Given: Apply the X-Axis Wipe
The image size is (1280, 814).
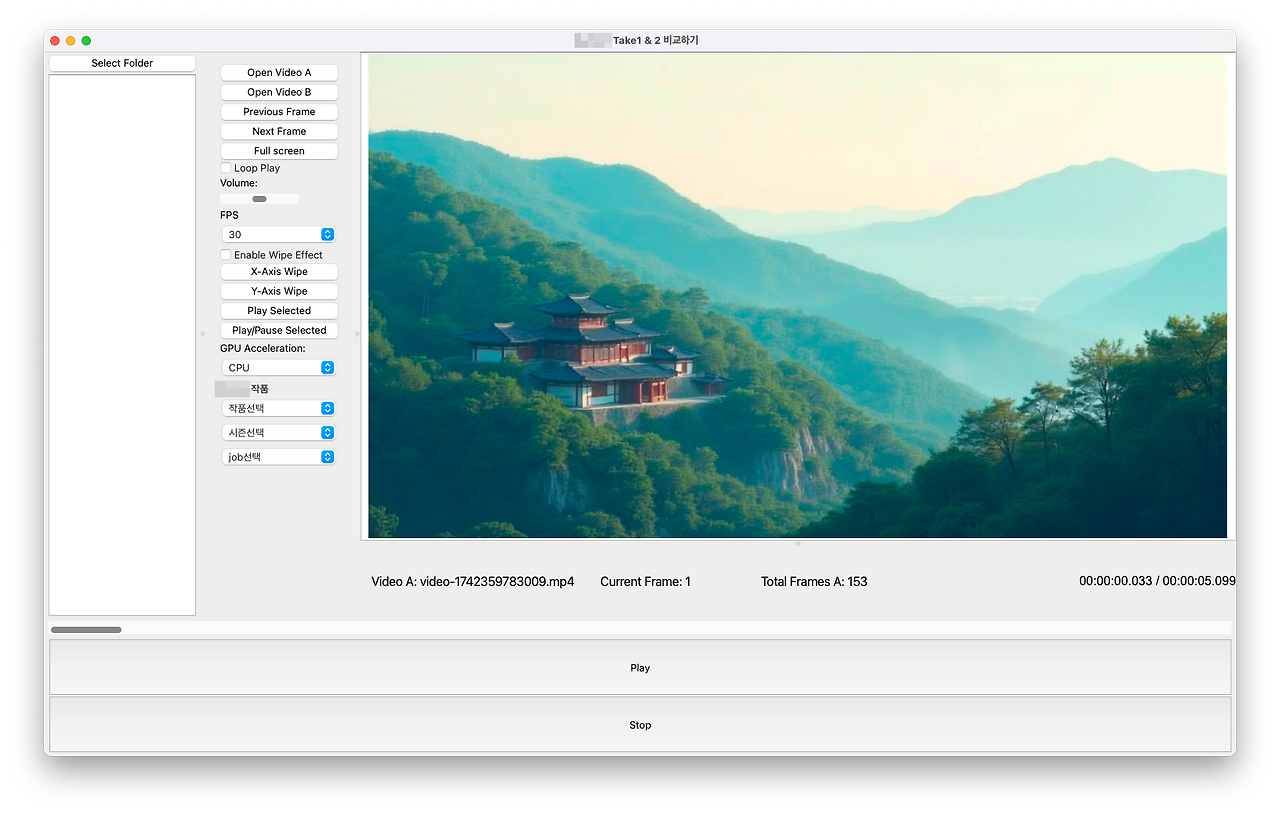Looking at the screenshot, I should [279, 272].
